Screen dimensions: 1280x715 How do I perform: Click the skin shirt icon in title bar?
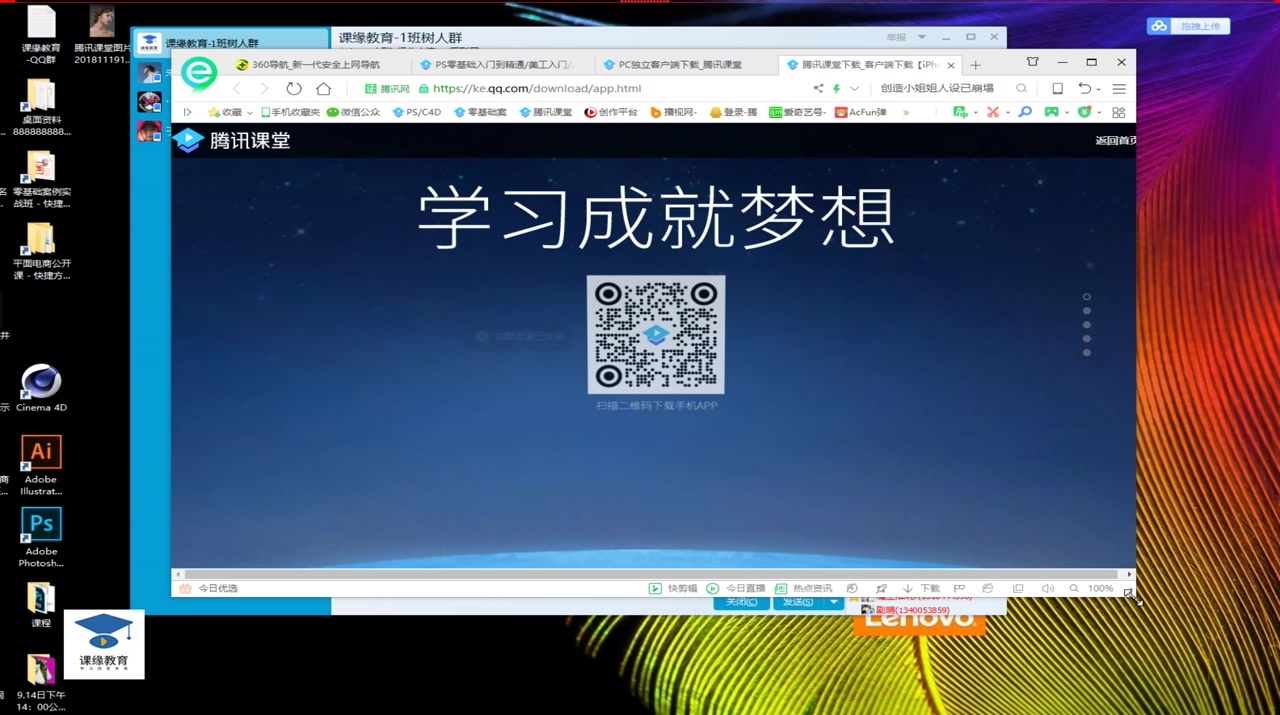click(1033, 62)
